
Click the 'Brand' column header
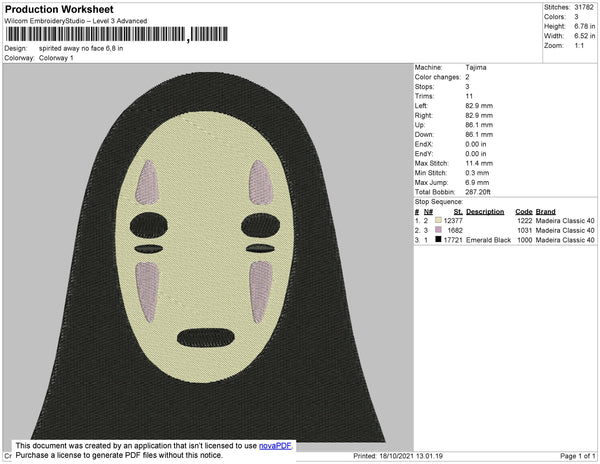pyautogui.click(x=545, y=212)
